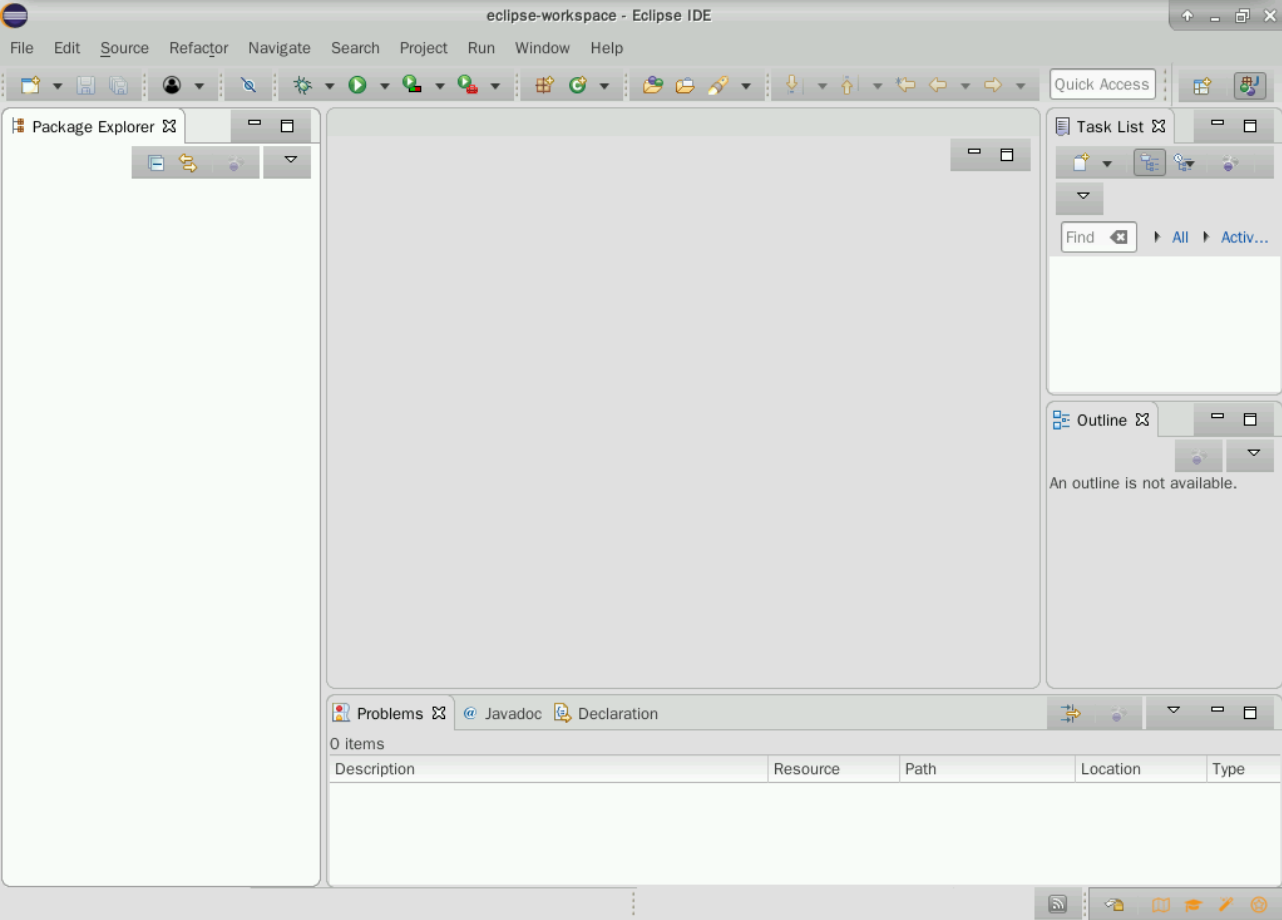Click the New Task icon in Task List
Viewport: 1282px width, 920px height.
pos(1080,163)
